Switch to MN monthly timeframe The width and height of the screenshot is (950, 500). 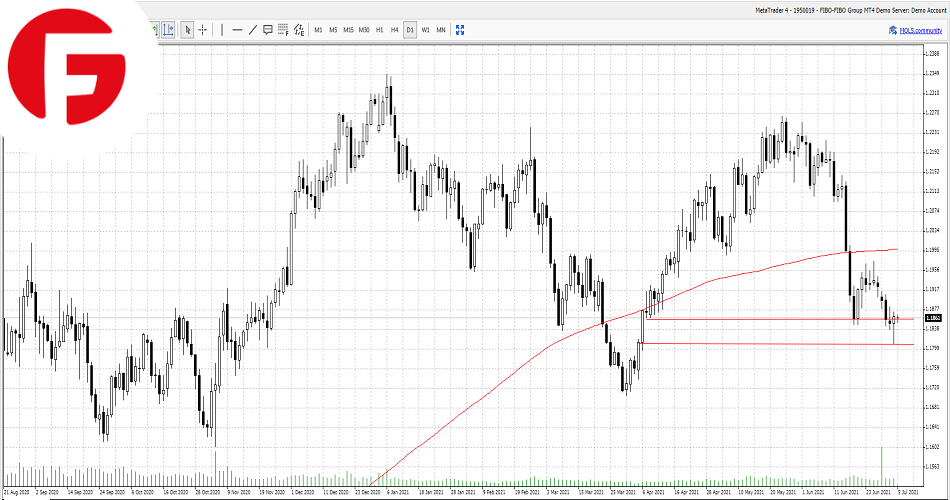[441, 30]
